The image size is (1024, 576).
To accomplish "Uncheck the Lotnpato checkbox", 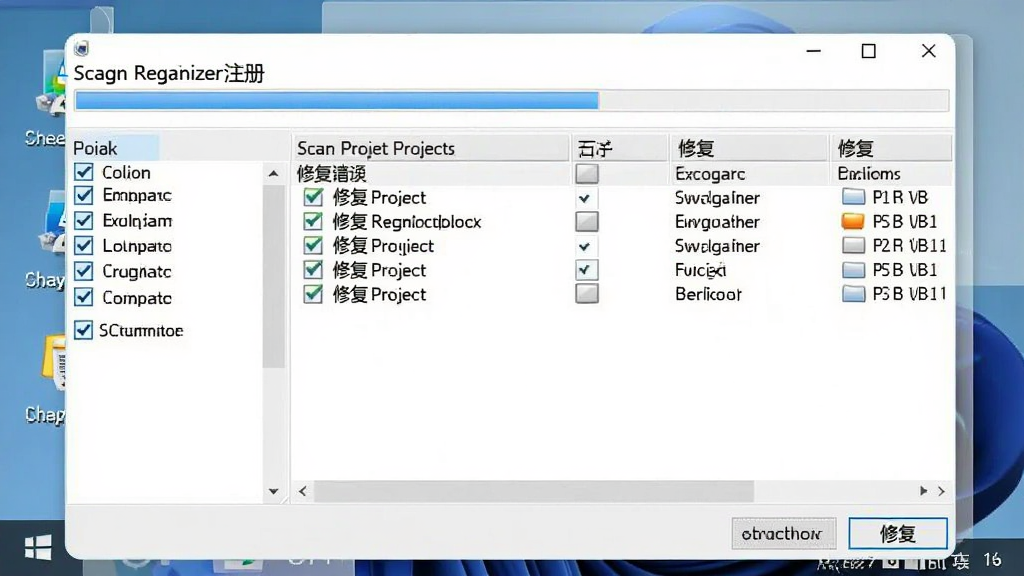I will click(x=84, y=246).
